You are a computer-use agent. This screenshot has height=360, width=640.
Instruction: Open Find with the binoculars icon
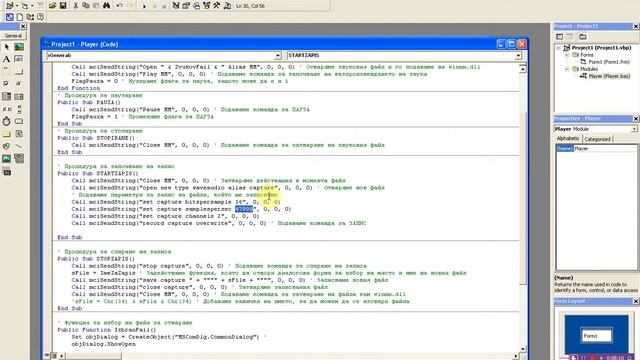pyautogui.click(x=107, y=6)
